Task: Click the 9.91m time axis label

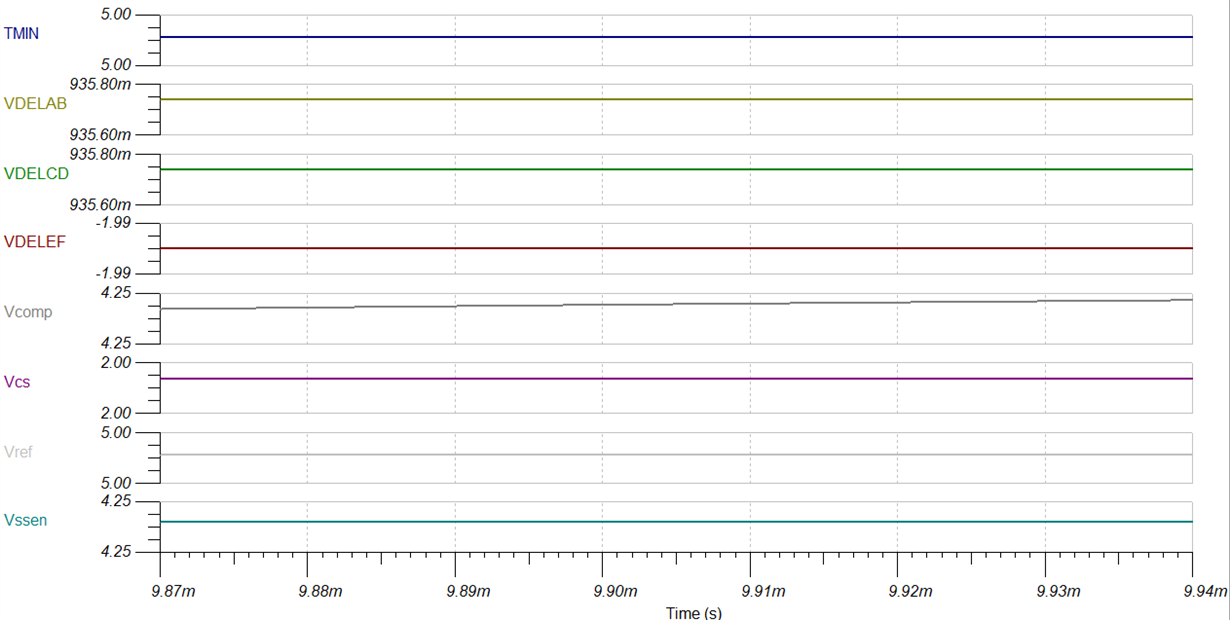Action: (x=763, y=592)
